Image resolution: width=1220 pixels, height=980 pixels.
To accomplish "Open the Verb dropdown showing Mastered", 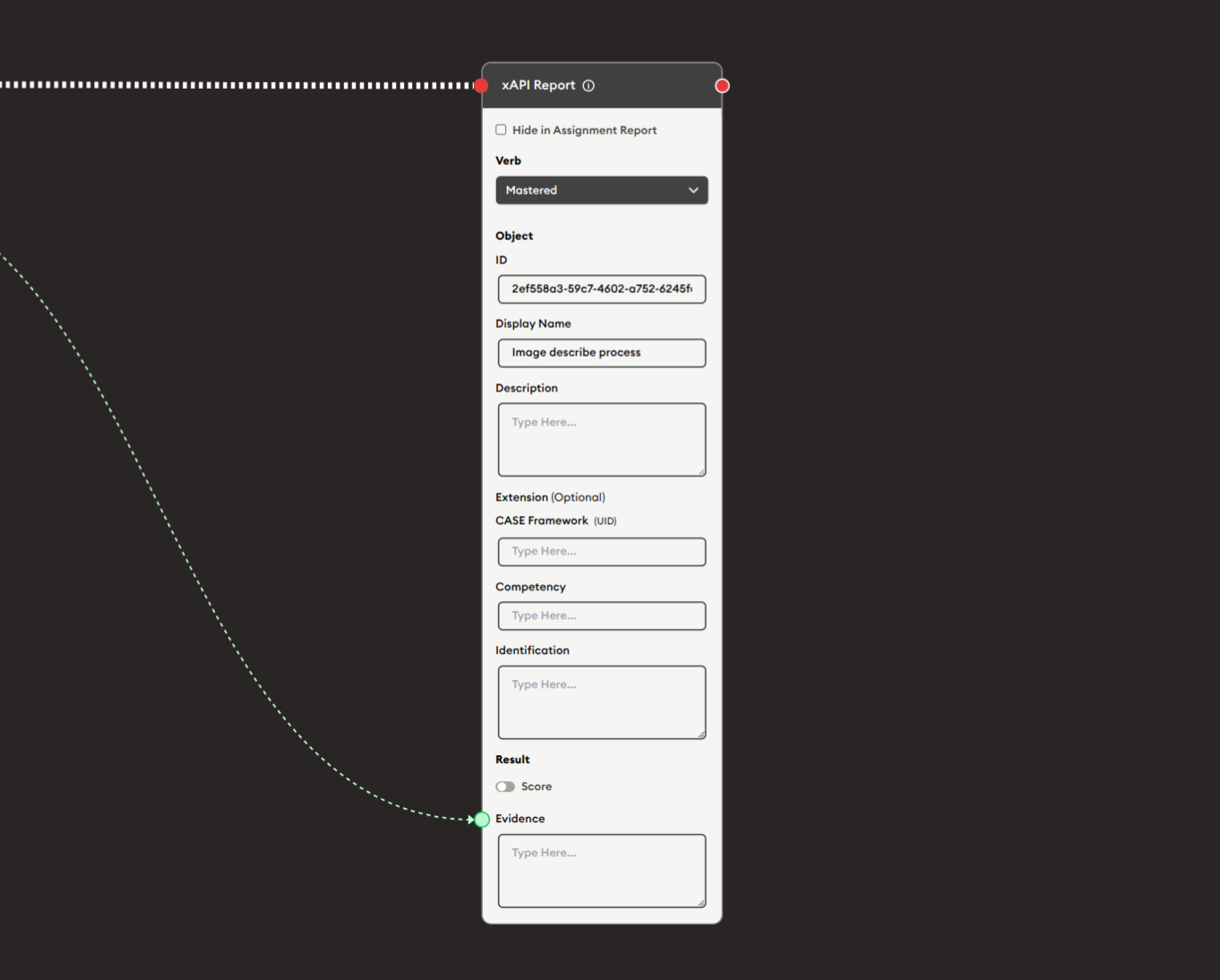I will click(x=602, y=190).
